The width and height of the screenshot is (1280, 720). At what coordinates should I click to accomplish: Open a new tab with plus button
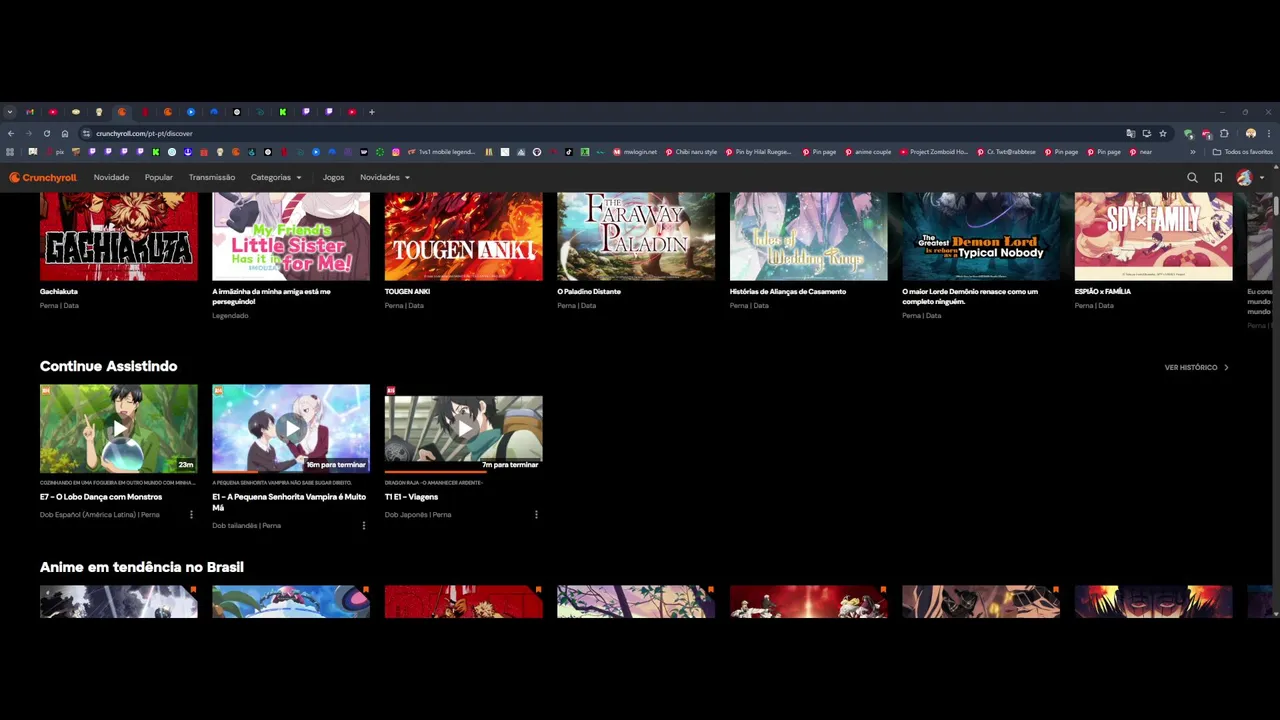coord(372,112)
